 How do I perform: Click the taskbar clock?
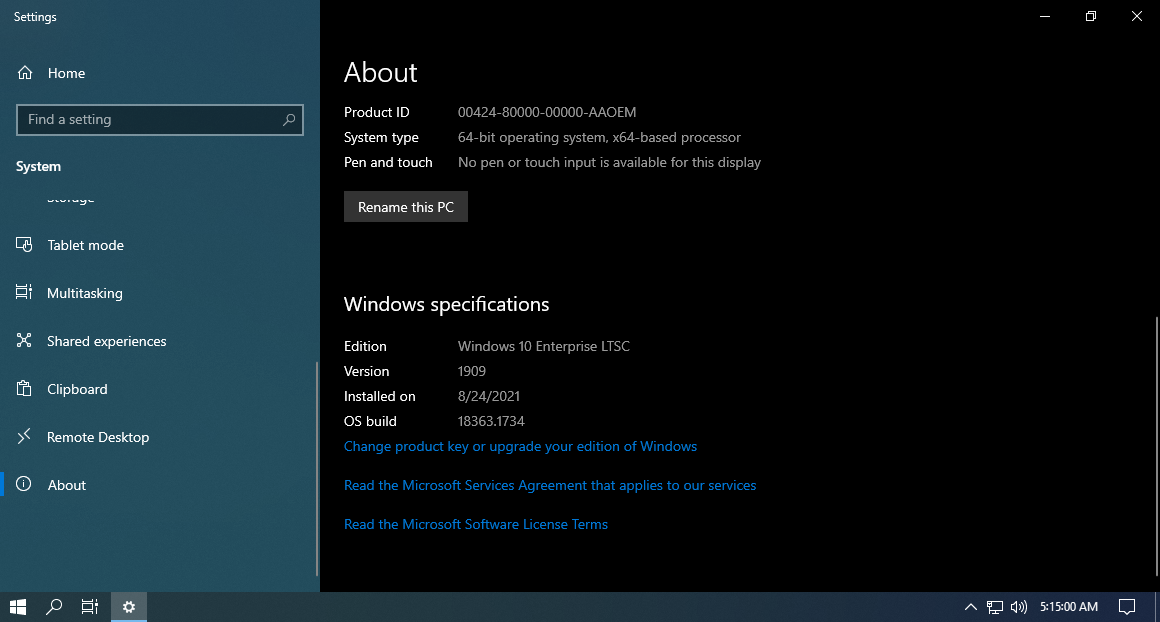[1069, 607]
